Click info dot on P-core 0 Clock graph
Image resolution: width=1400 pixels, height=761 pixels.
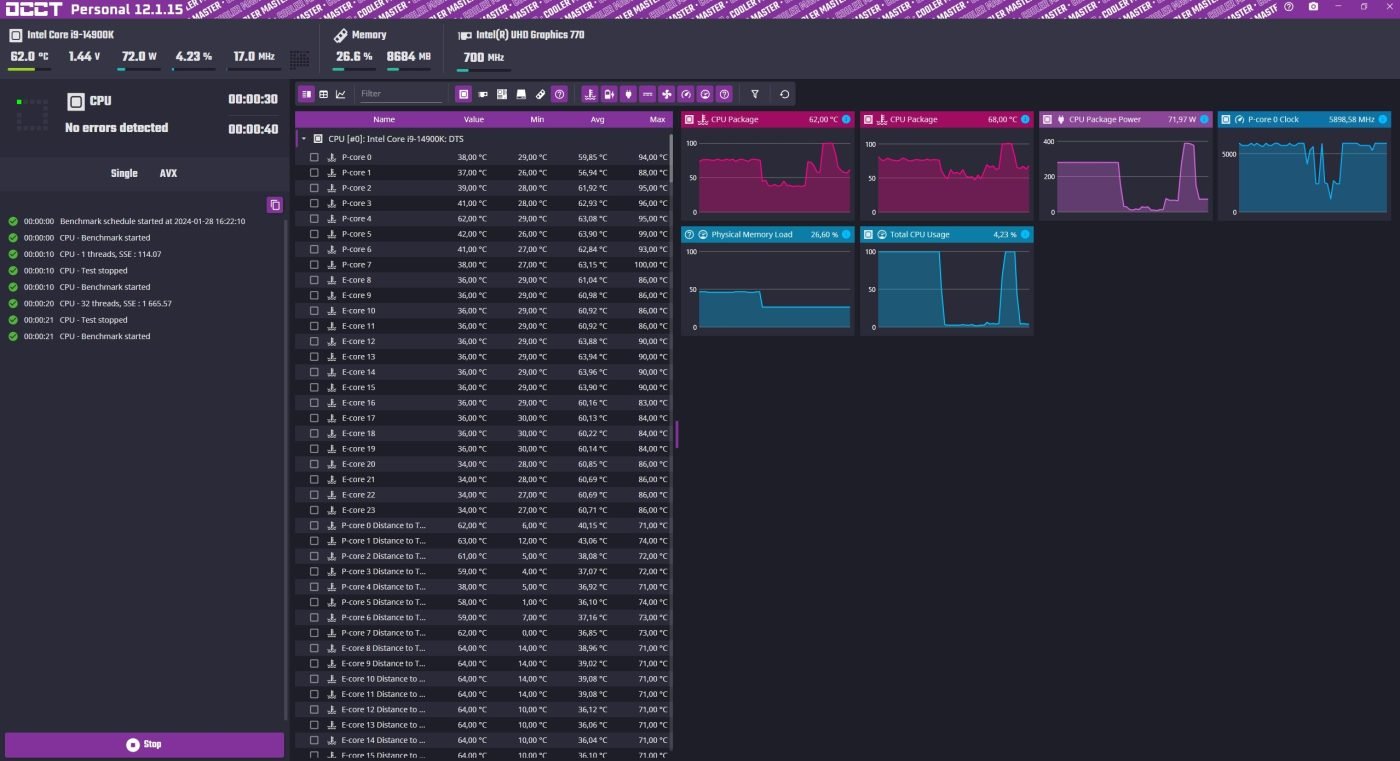tap(1382, 120)
